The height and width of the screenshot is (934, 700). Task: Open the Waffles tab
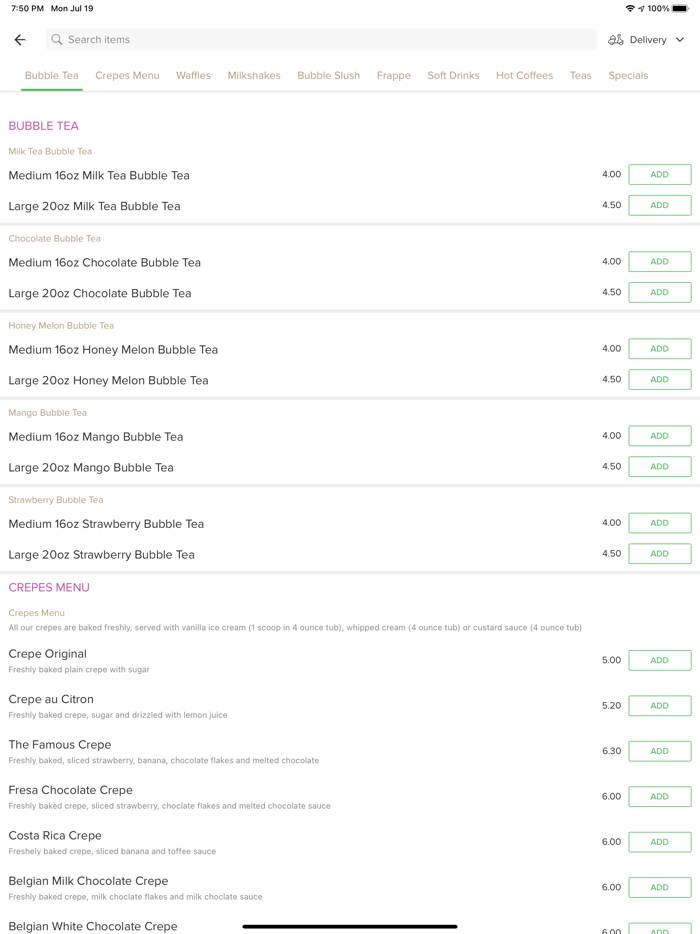[x=193, y=76]
